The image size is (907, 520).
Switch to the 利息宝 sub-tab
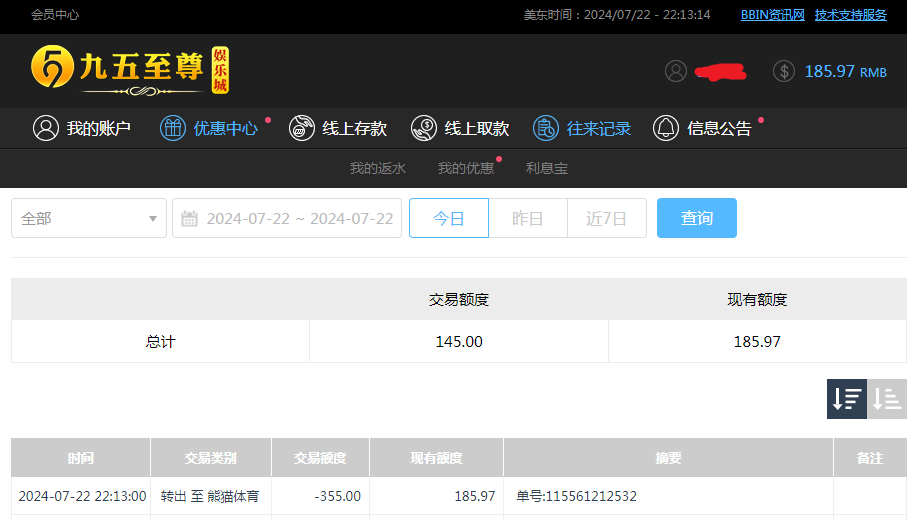coord(546,168)
